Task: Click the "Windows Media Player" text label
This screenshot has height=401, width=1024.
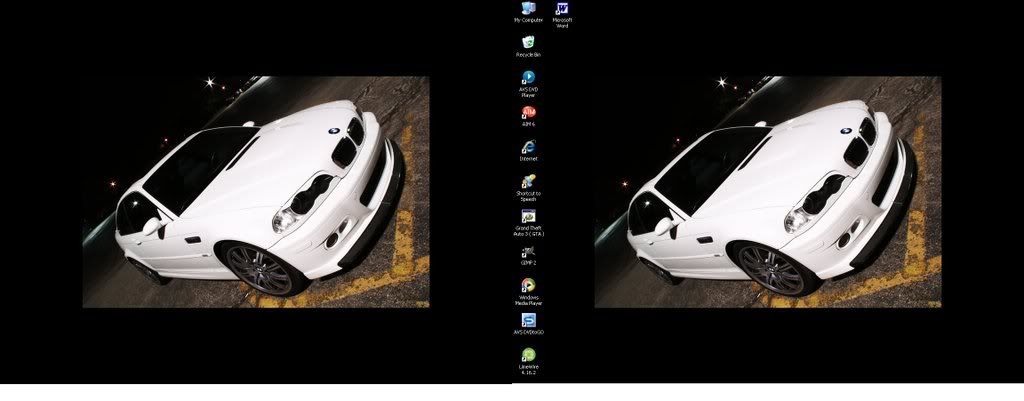Action: [528, 300]
